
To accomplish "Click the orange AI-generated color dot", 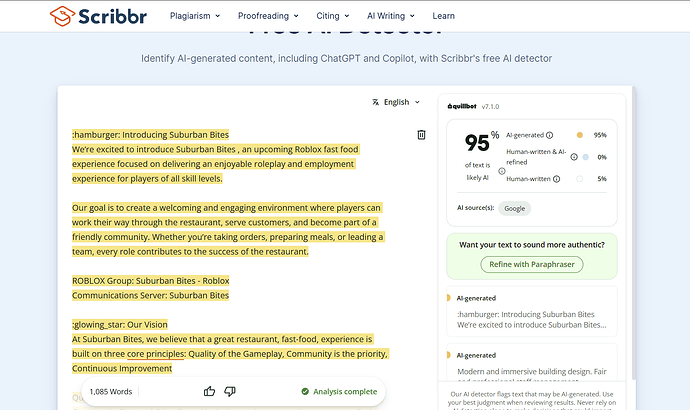I will coord(580,135).
